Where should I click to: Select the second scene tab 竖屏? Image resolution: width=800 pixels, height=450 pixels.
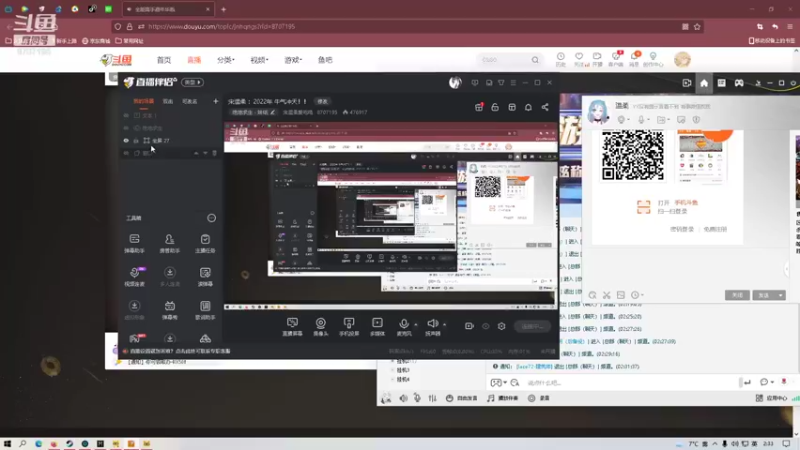168,101
